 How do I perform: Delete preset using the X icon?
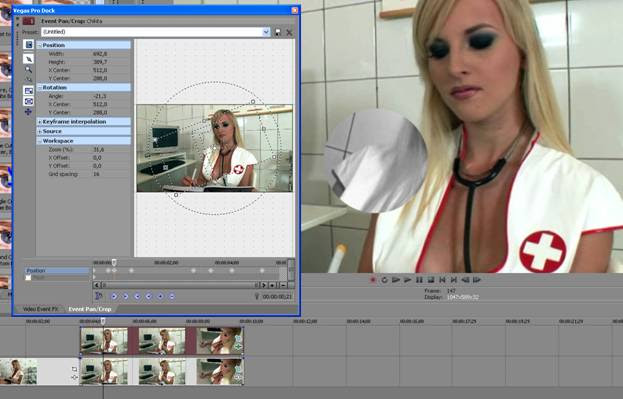[x=289, y=33]
